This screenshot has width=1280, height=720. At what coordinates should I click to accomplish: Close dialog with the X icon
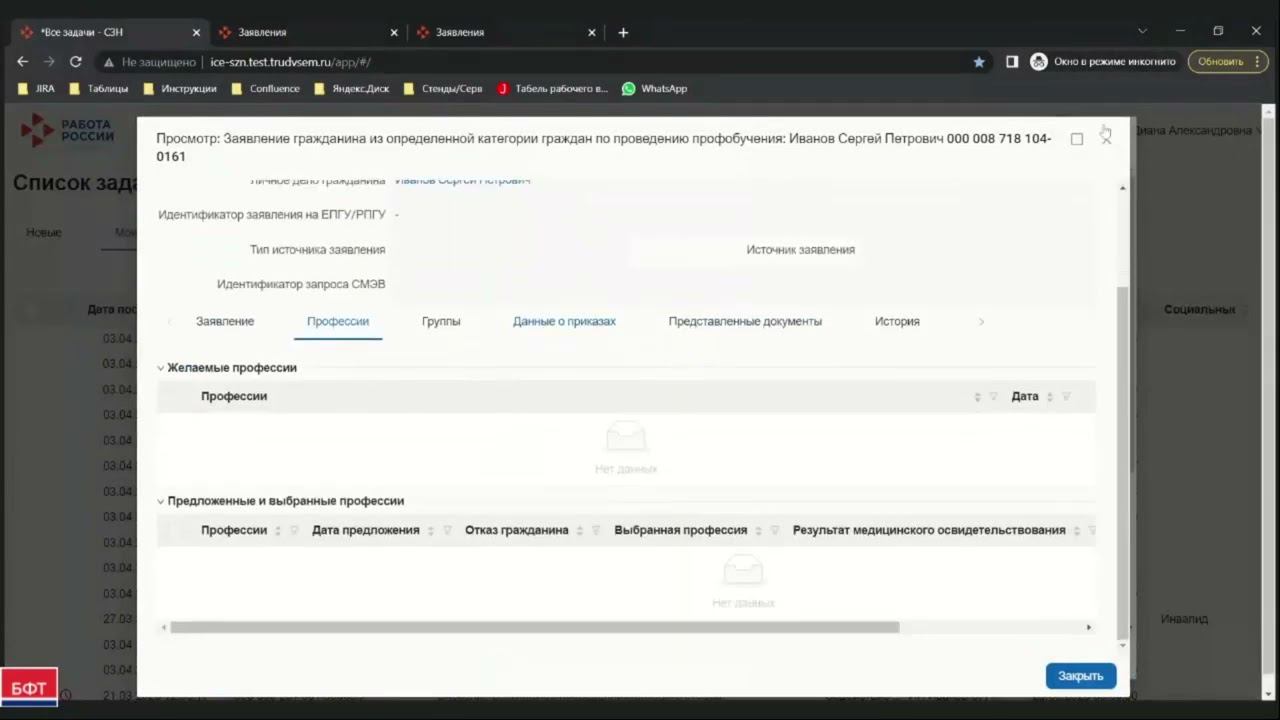tap(1106, 139)
